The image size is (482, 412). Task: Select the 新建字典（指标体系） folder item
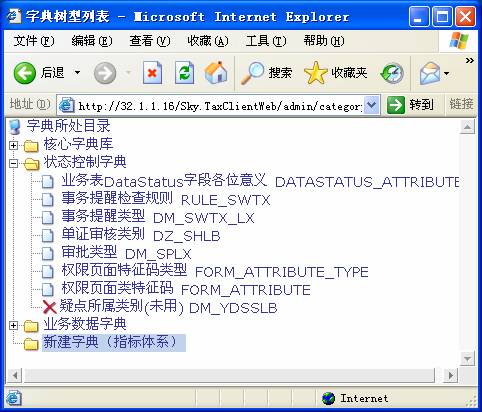[114, 343]
